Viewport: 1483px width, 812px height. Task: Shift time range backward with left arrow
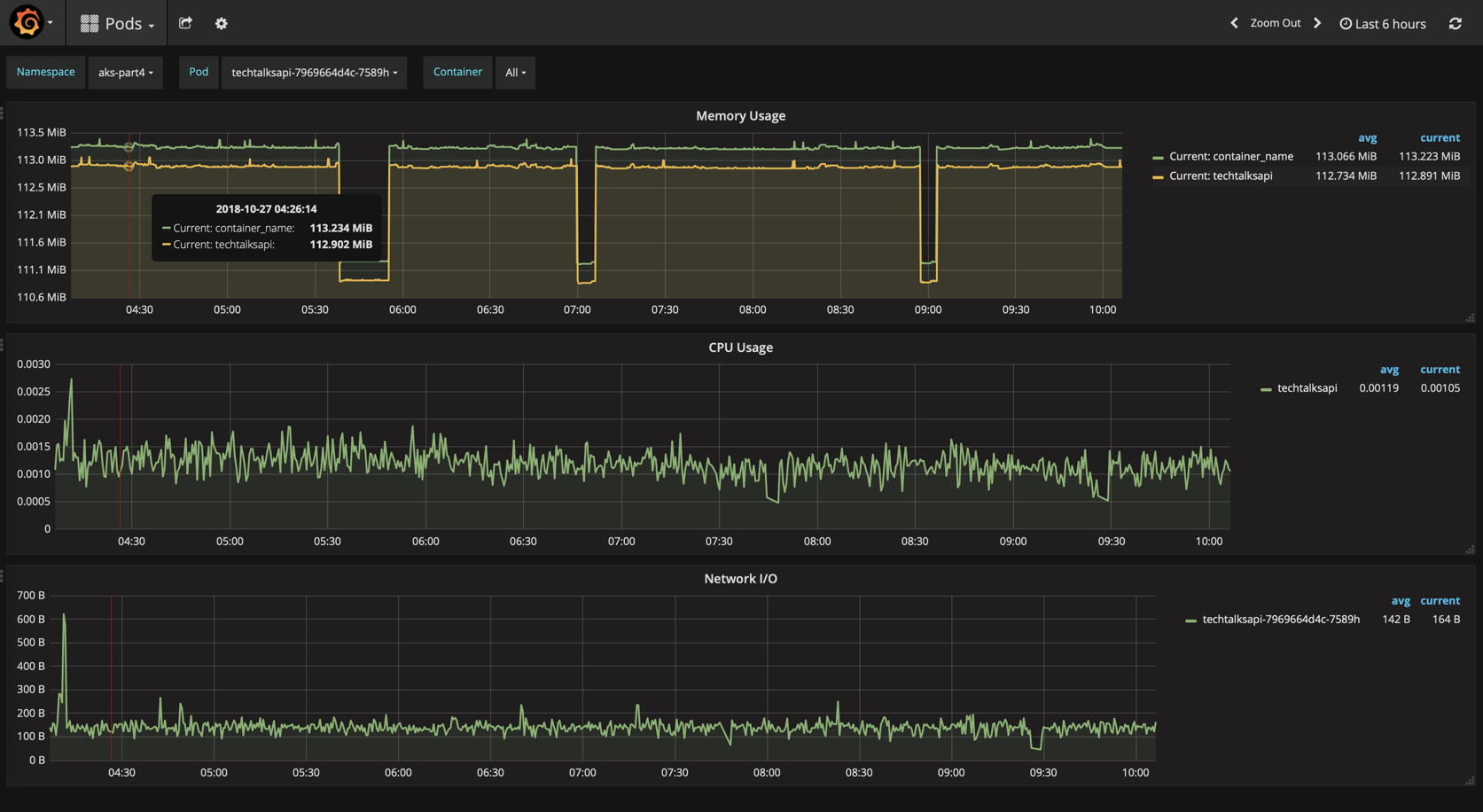(1234, 23)
